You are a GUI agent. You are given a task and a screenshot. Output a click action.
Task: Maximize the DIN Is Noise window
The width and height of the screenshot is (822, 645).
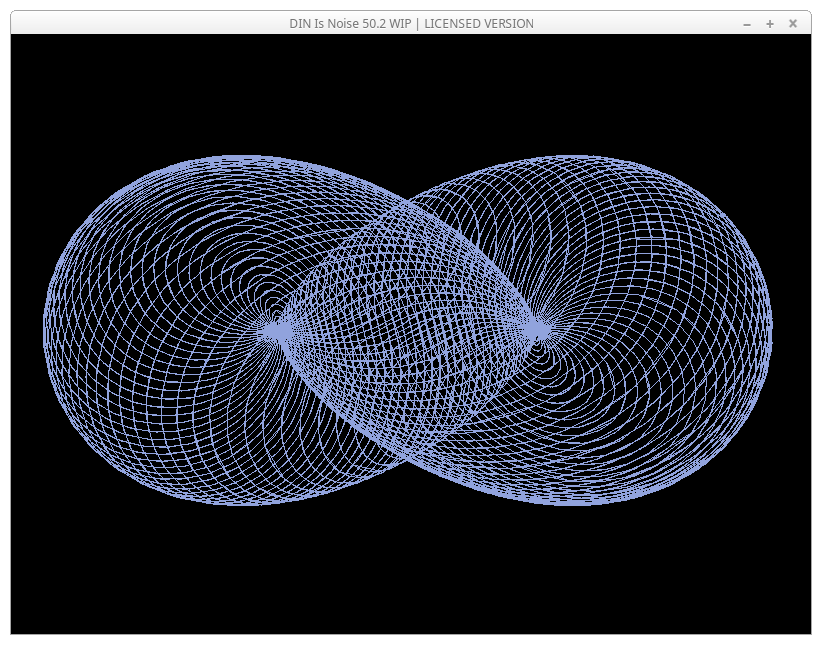(770, 24)
